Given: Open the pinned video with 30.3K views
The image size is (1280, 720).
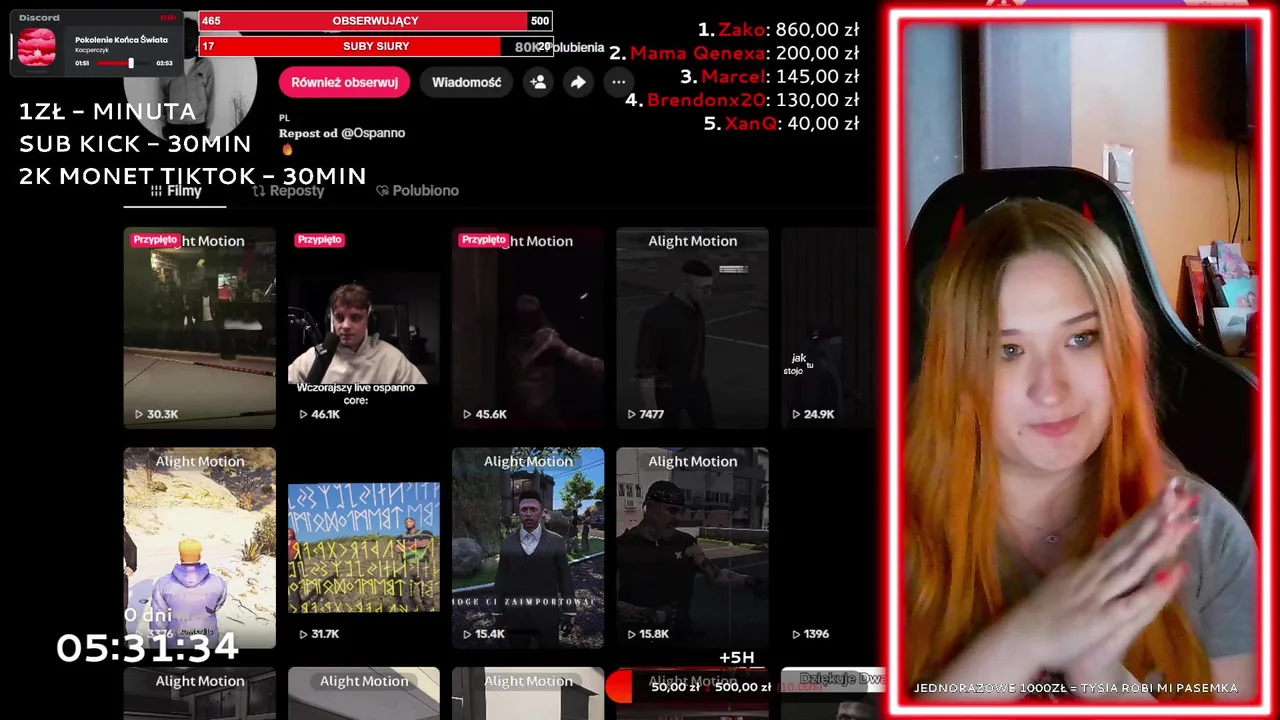Looking at the screenshot, I should point(199,328).
